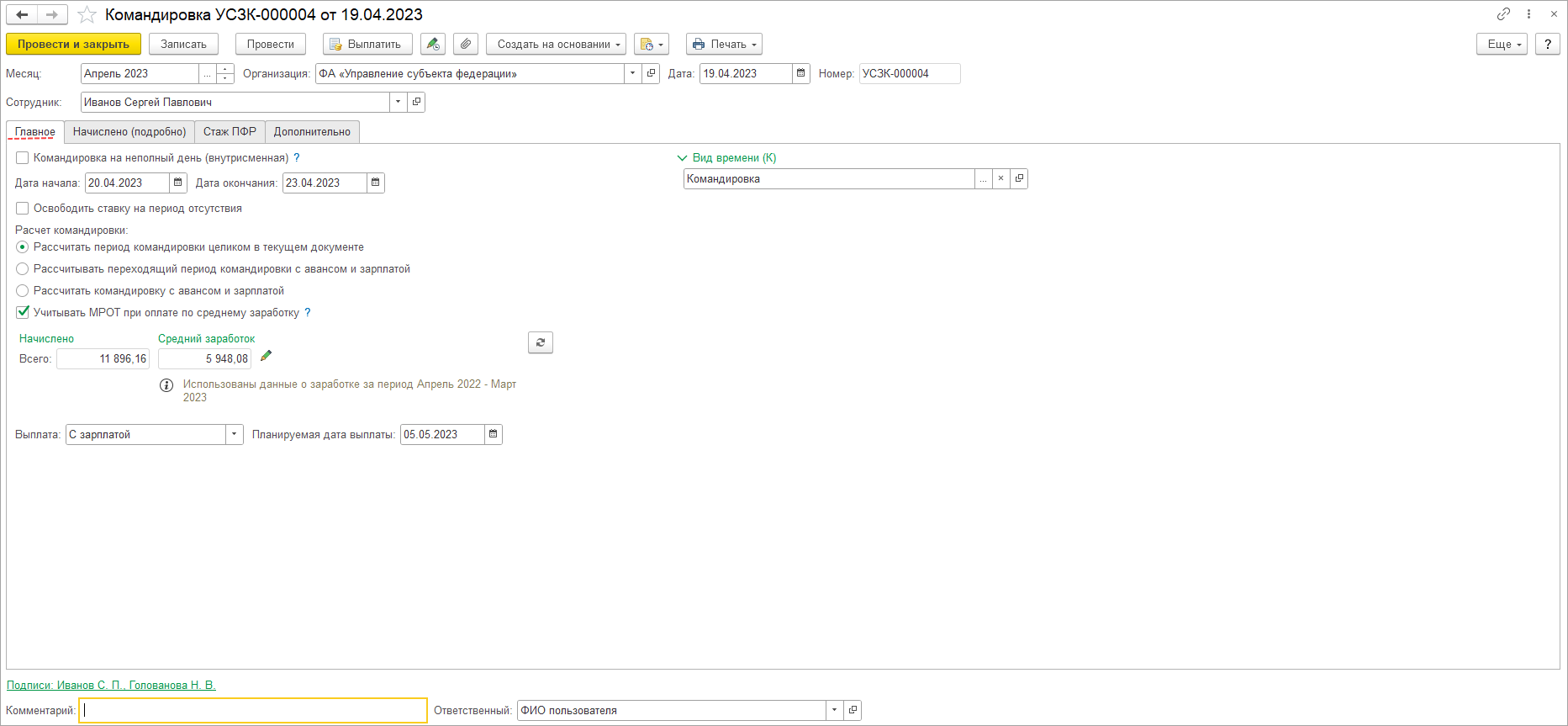Pick month via ellipsis in Месяц field
The height and width of the screenshot is (726, 1568).
[208, 73]
